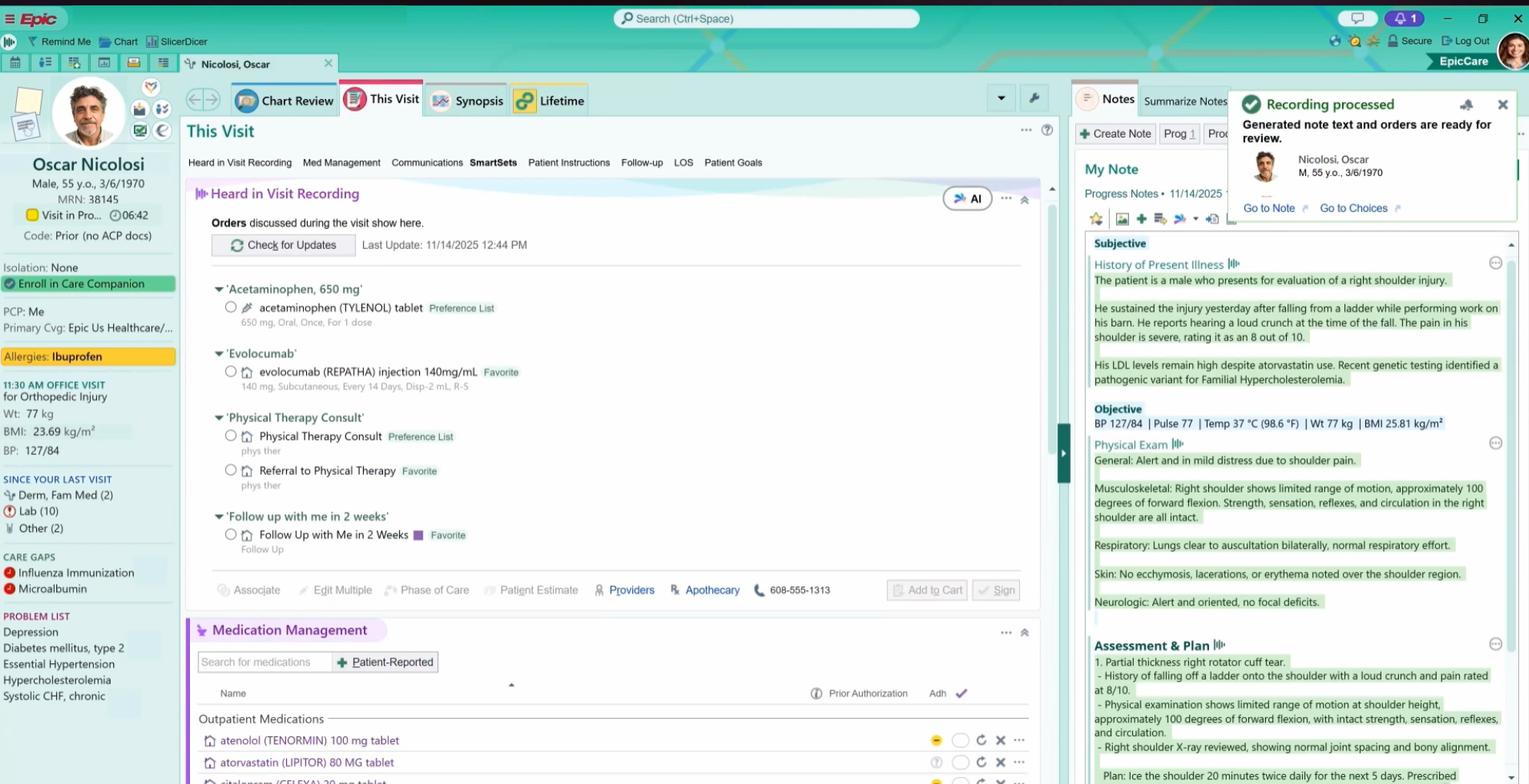This screenshot has width=1529, height=784.
Task: Click the Search for medications field
Action: tap(264, 662)
